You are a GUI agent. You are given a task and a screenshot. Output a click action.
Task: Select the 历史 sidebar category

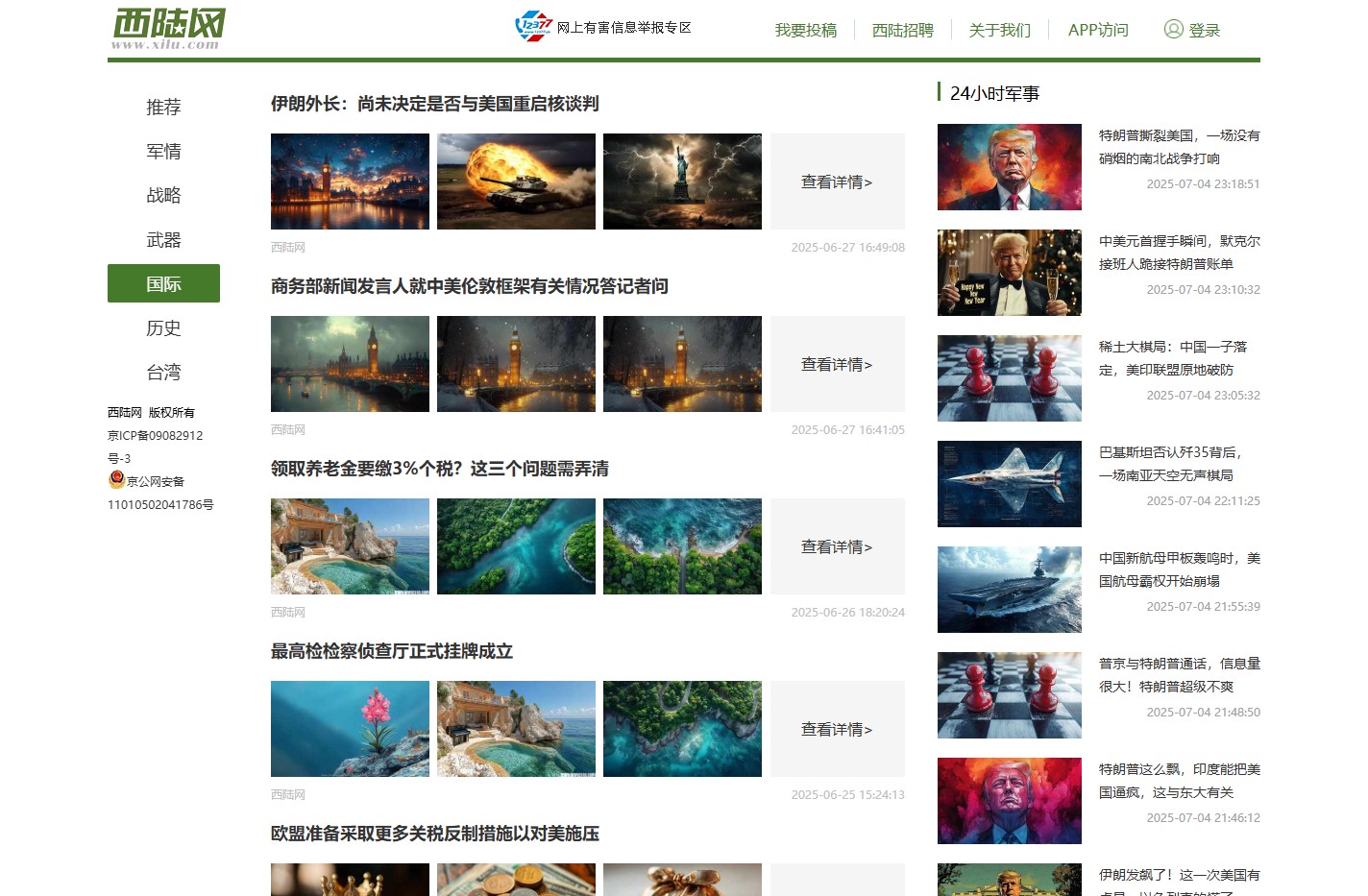click(163, 327)
